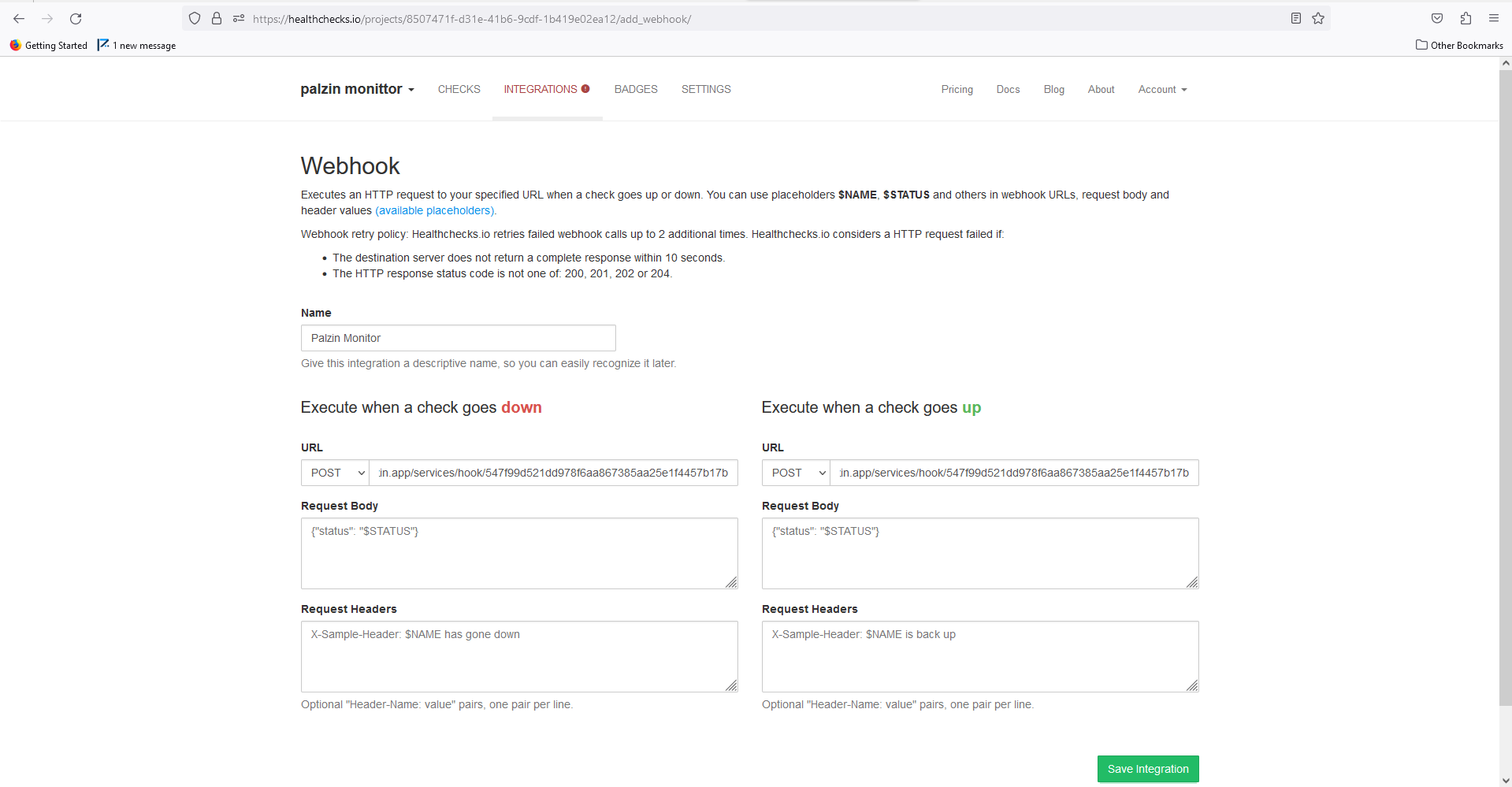Go back with the browser back arrow
This screenshot has height=787, width=1512.
point(19,18)
